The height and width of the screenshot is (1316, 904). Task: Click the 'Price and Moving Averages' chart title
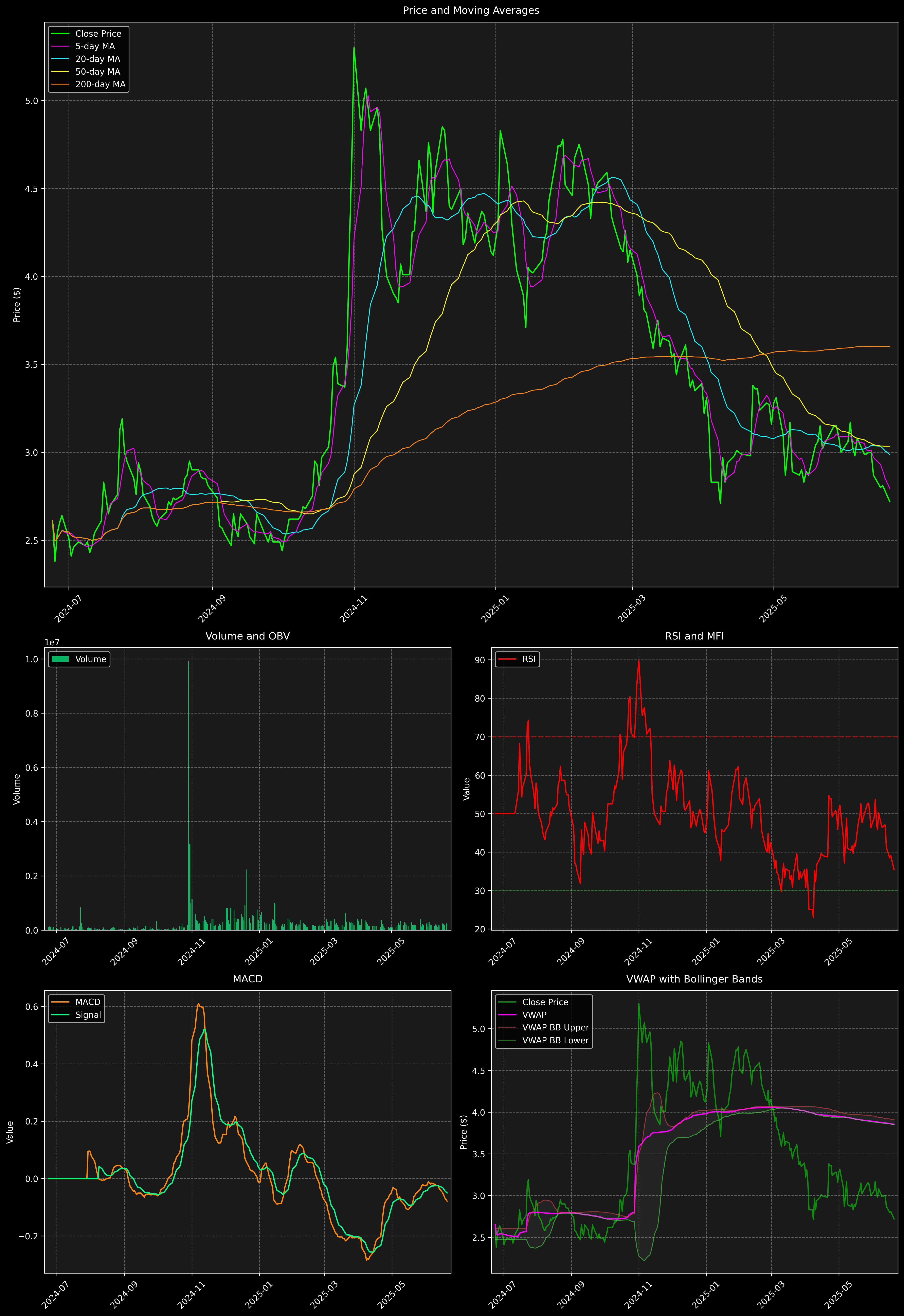pyautogui.click(x=471, y=10)
